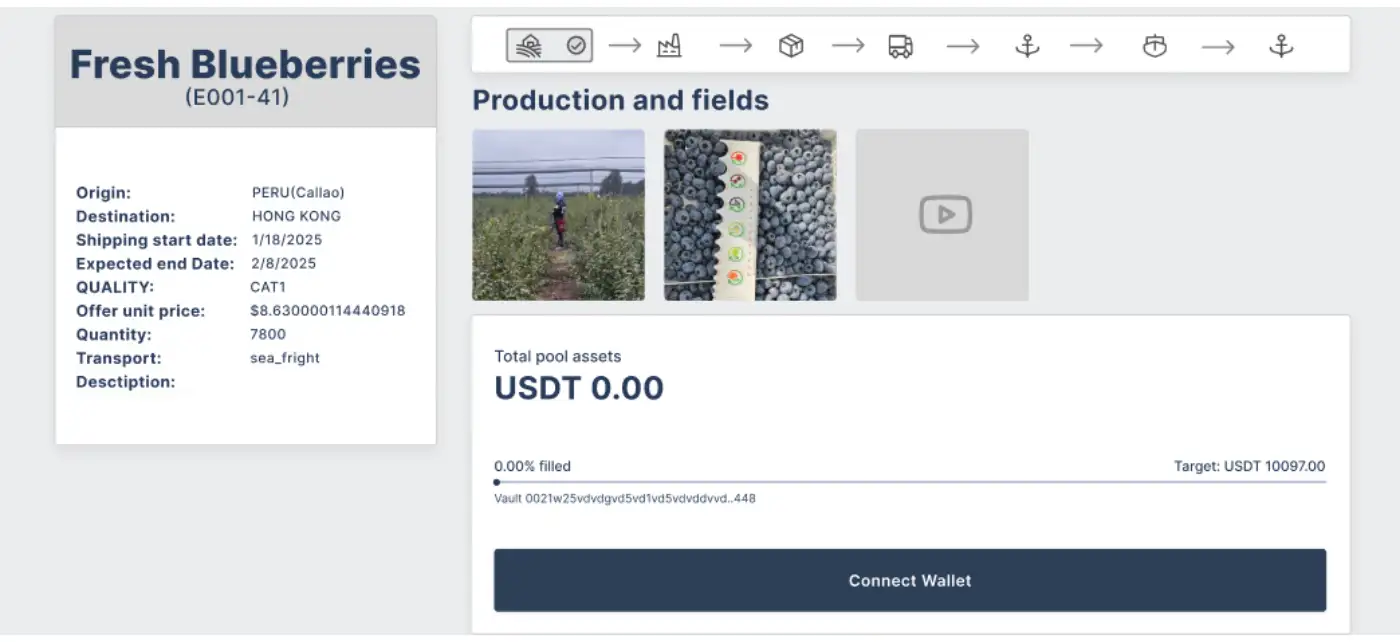Click the delivery truck stage icon

pos(900,46)
